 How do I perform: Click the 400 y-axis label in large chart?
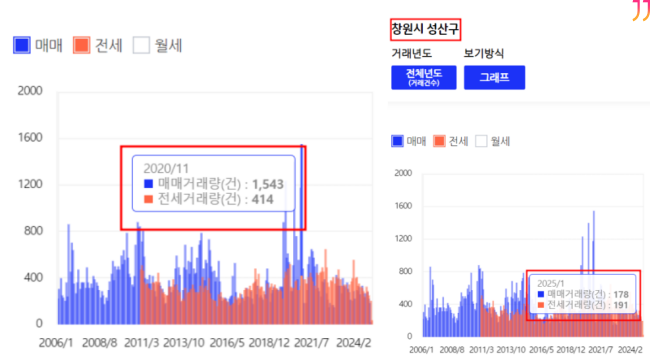tap(33, 277)
